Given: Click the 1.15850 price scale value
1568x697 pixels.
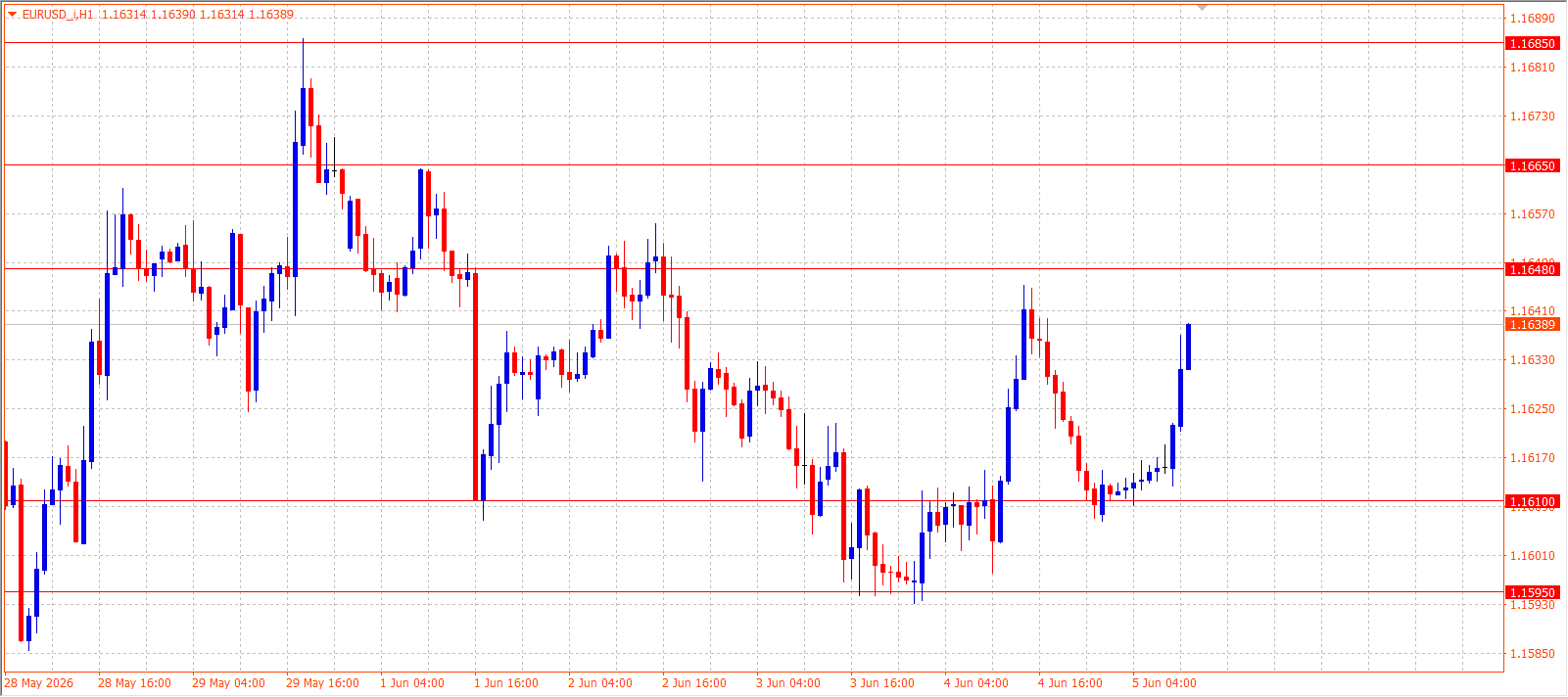Looking at the screenshot, I should 1532,654.
